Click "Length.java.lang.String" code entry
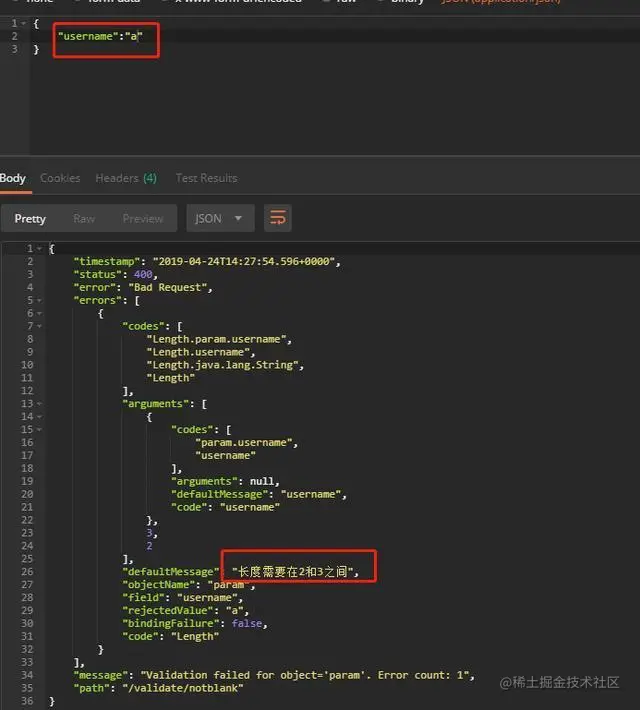The height and width of the screenshot is (710, 640). pos(222,365)
